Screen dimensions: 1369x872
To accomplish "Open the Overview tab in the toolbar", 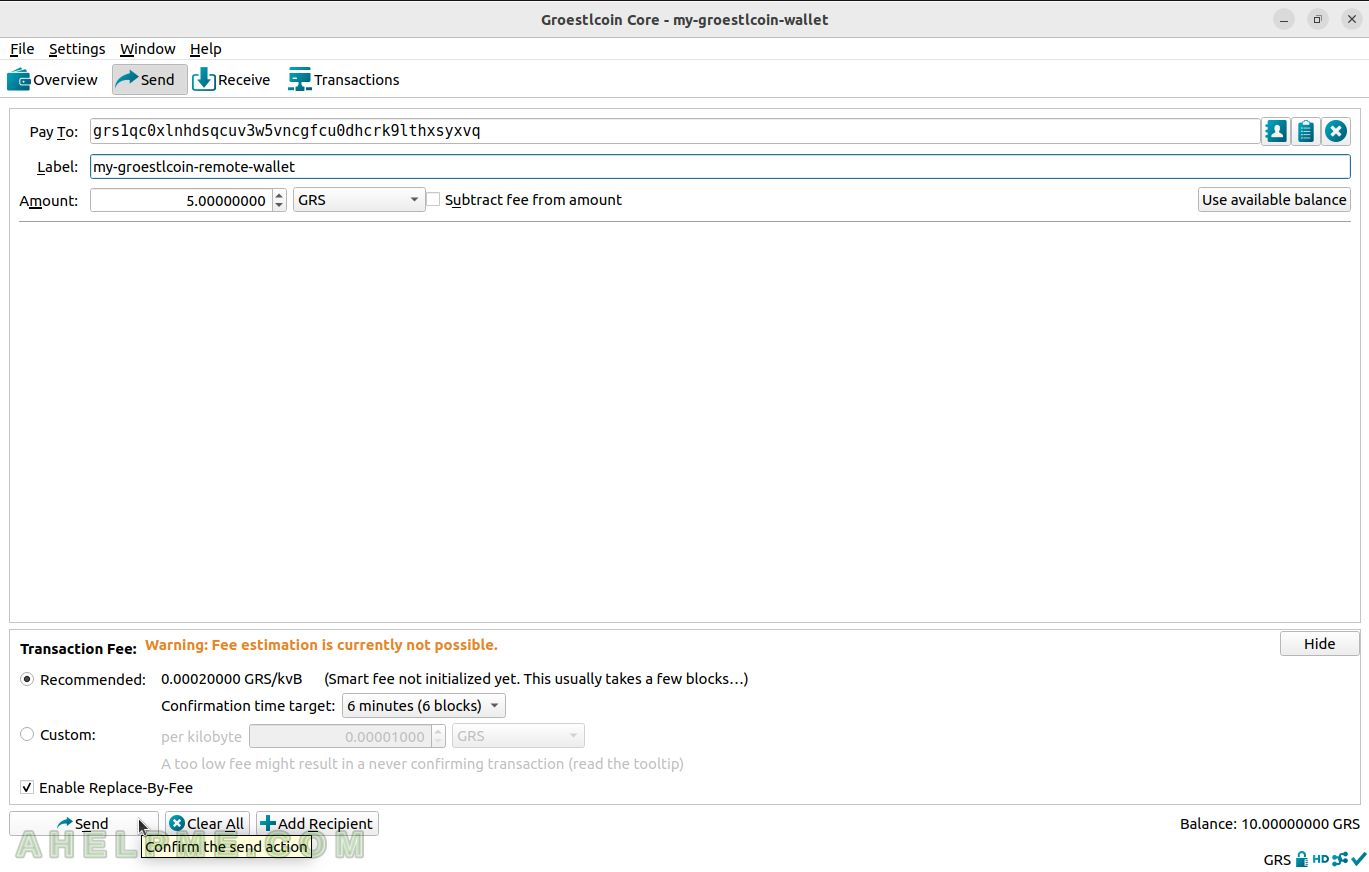I will coord(52,80).
